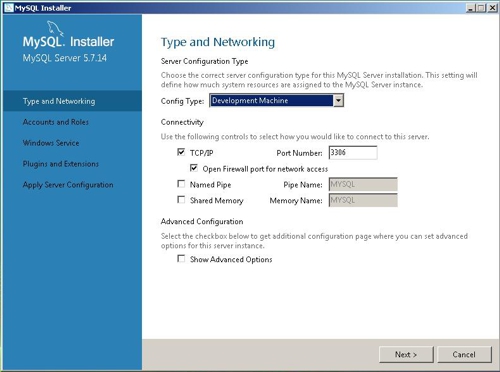Click the Cancel button
The image size is (500, 372).
(x=464, y=354)
